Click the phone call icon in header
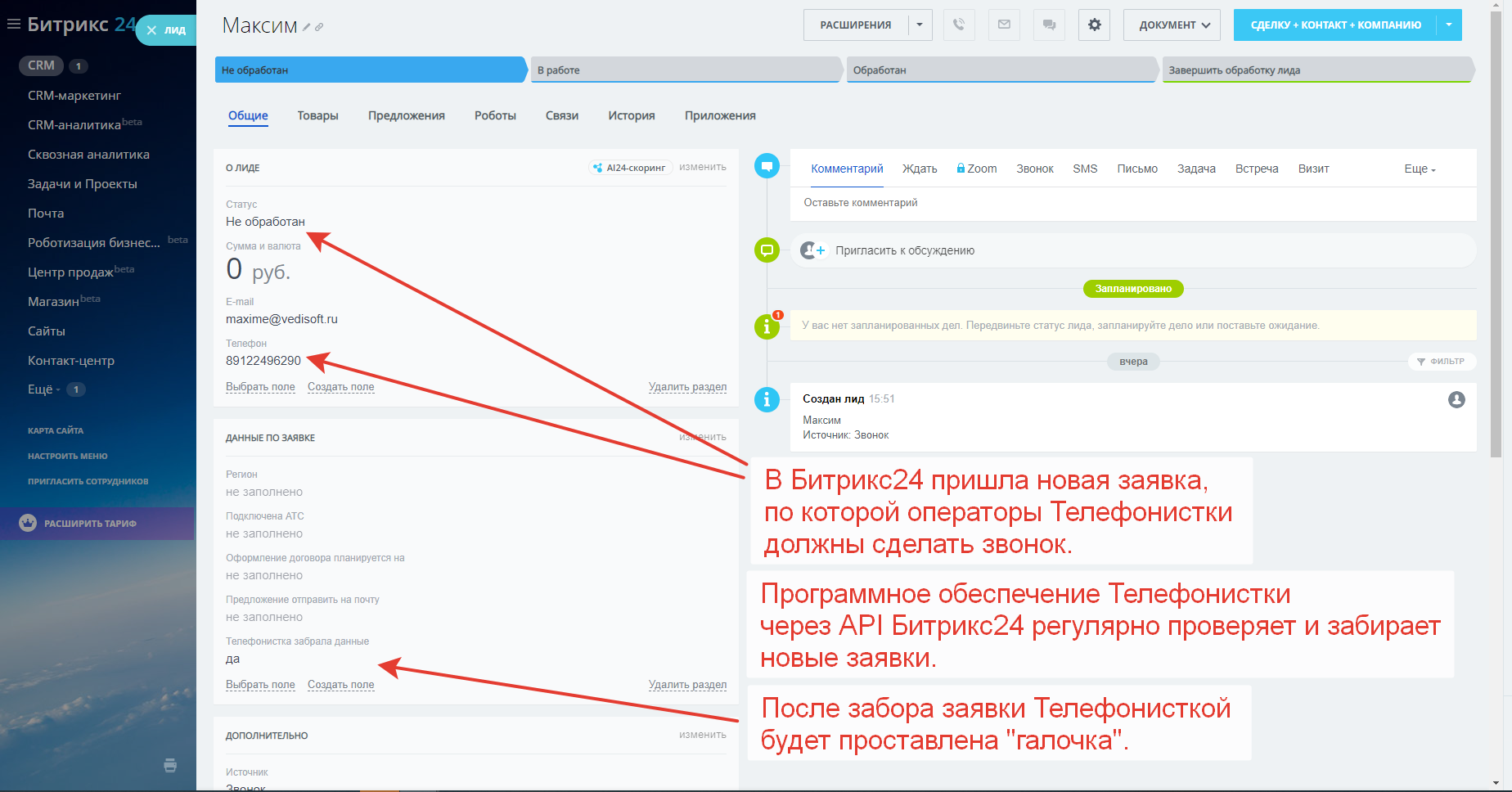1512x792 pixels. coord(959,25)
